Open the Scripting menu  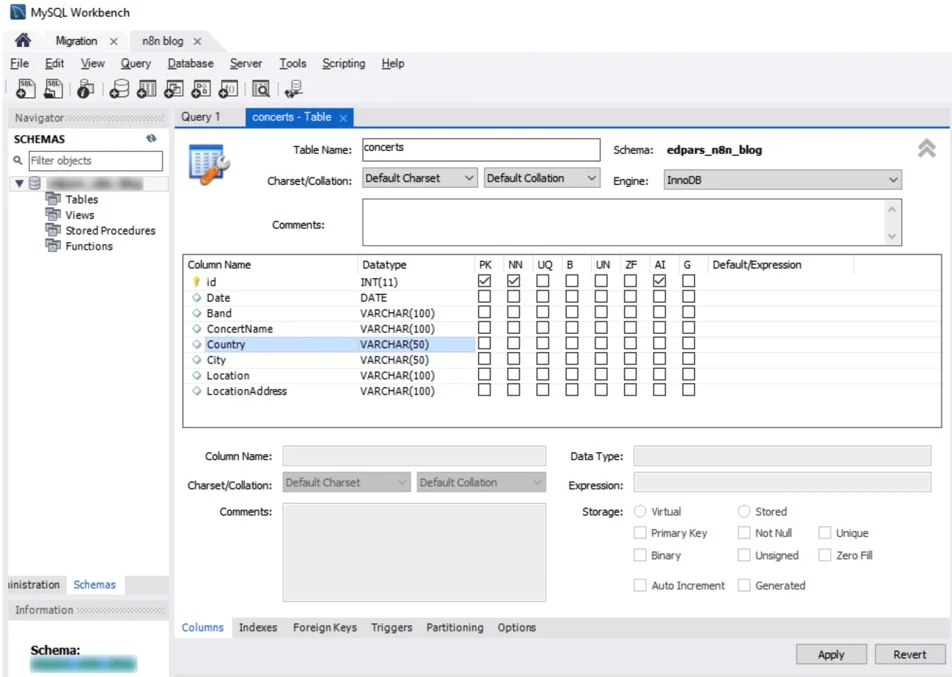tap(344, 63)
